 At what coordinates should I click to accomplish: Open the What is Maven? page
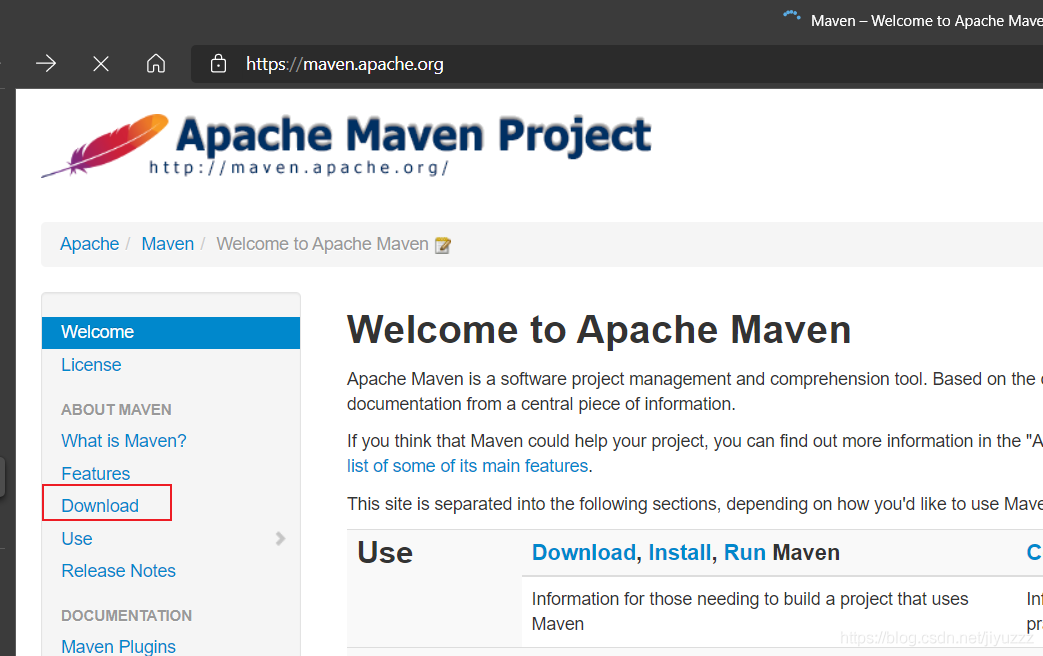[123, 440]
